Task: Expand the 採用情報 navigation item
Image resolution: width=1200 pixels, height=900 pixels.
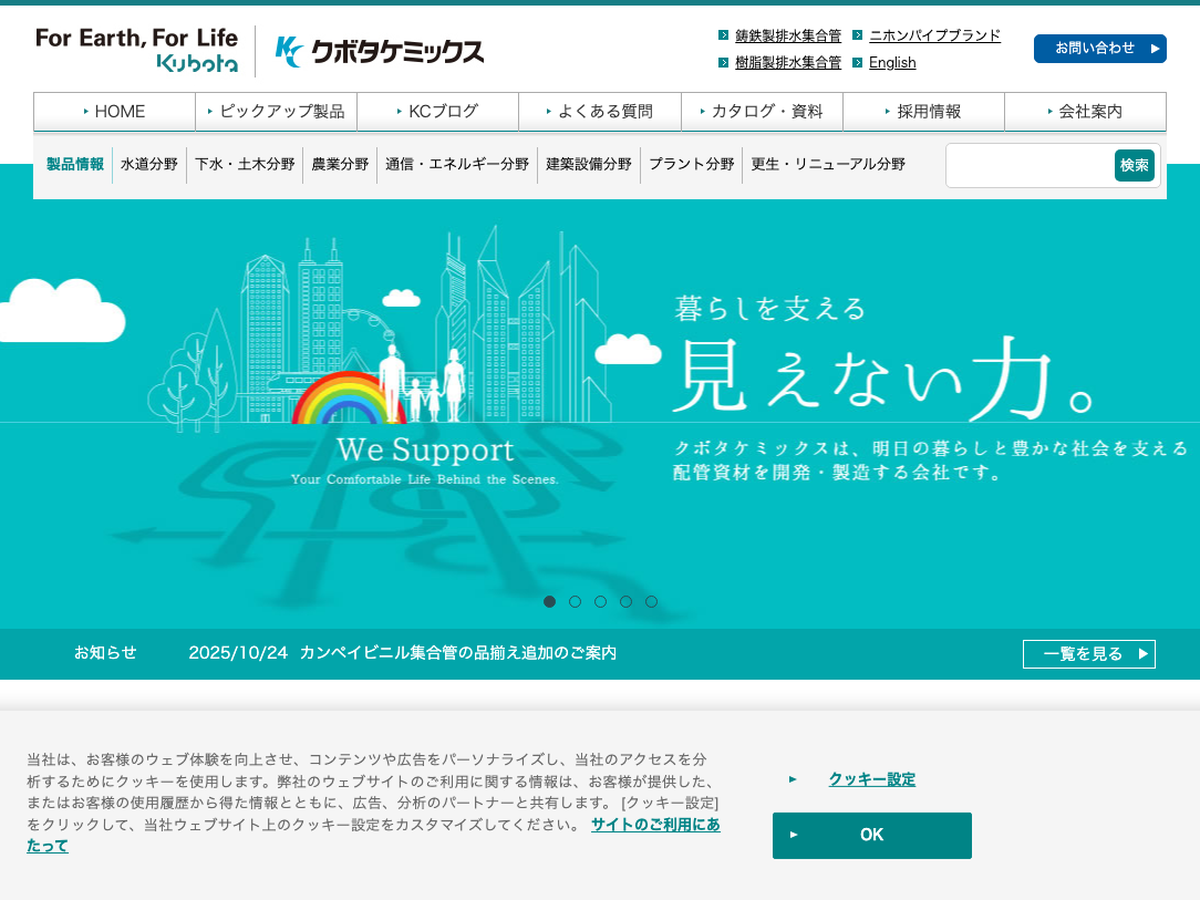Action: tap(924, 112)
